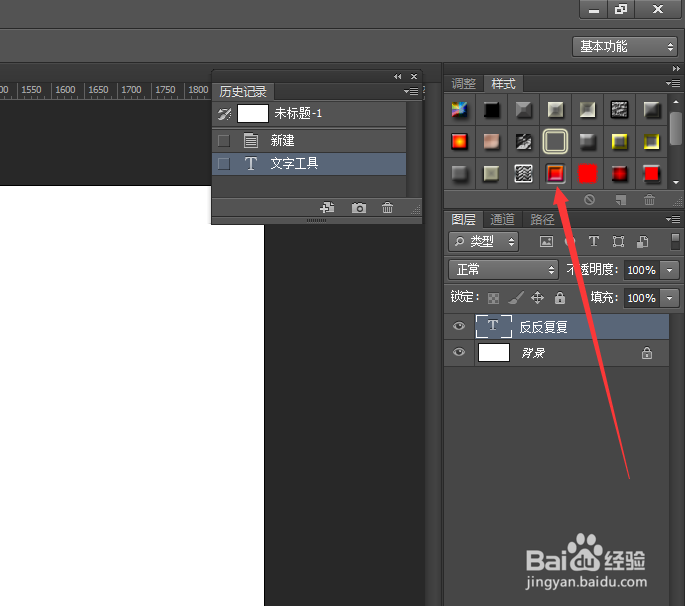Collapse the History panel with double arrows

point(398,76)
